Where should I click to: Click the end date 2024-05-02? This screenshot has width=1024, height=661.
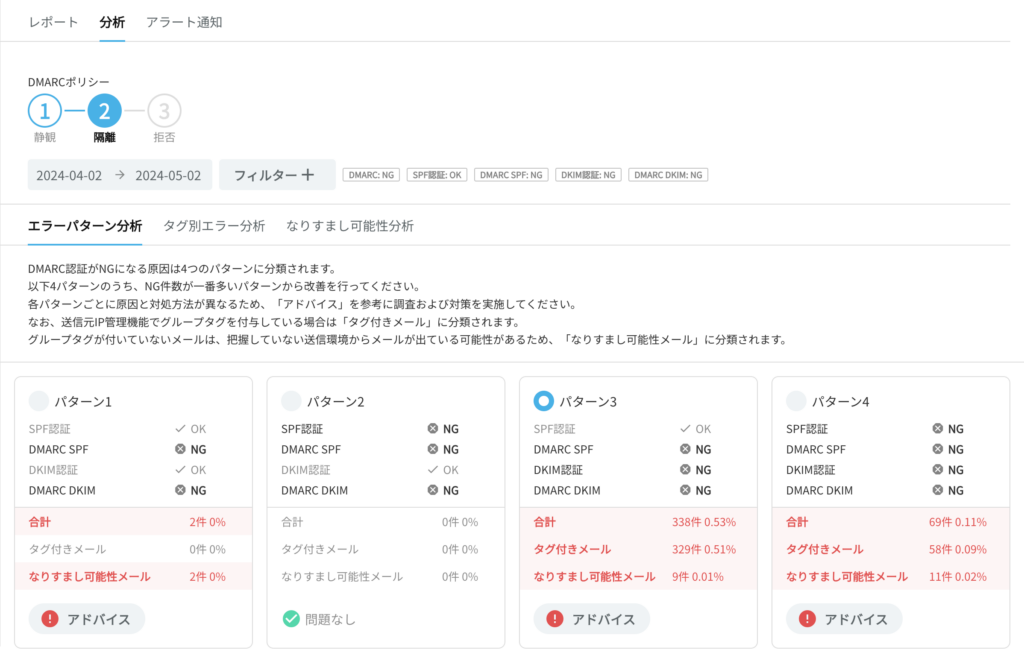[x=168, y=175]
